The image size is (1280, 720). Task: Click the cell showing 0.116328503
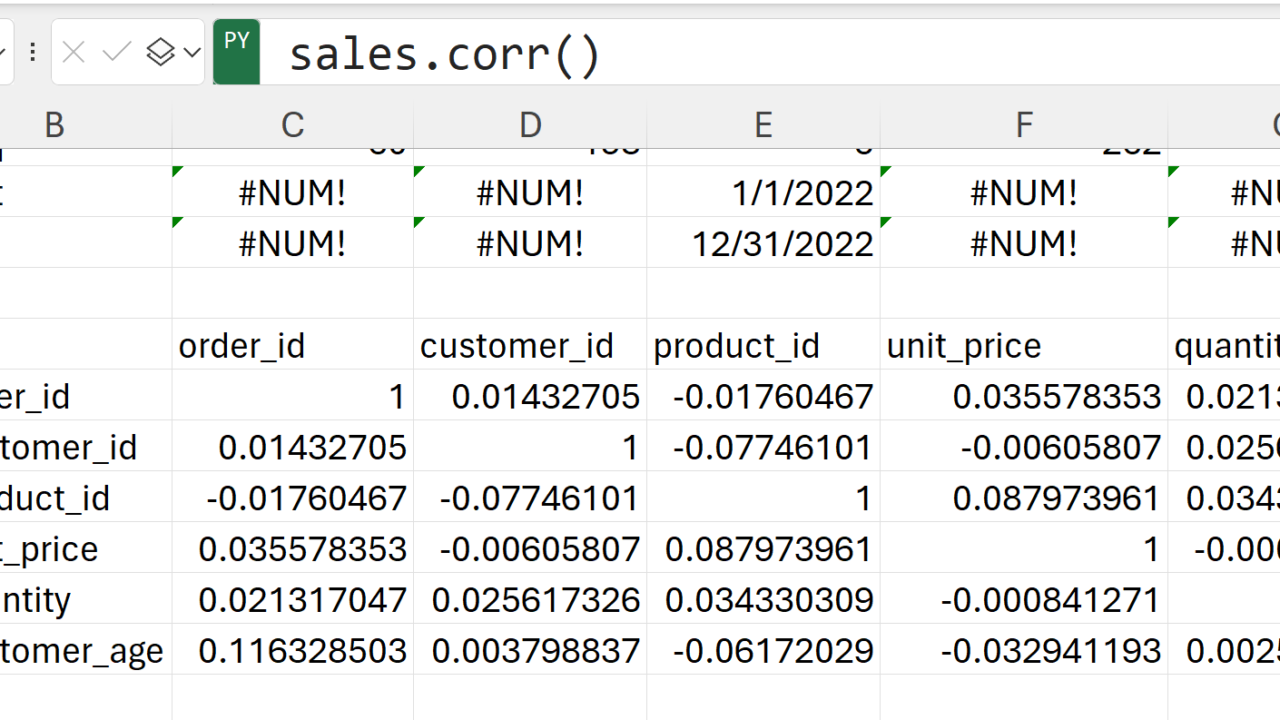pyautogui.click(x=302, y=651)
